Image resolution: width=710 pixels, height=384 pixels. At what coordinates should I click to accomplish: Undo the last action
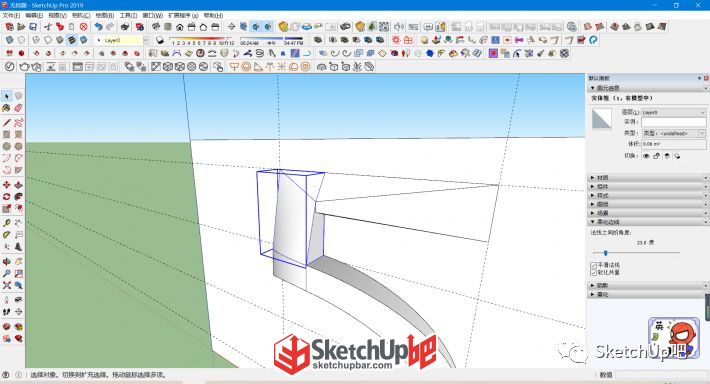[x=98, y=27]
